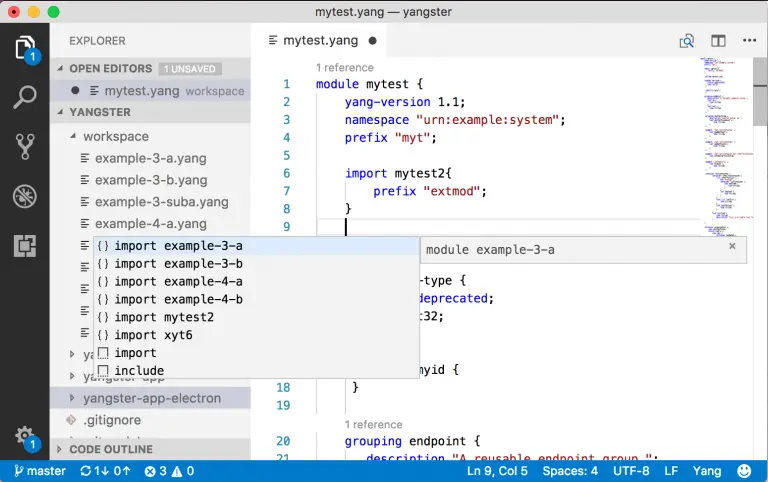Click the 1 UNSAVED badge
The width and height of the screenshot is (768, 482).
(x=190, y=69)
